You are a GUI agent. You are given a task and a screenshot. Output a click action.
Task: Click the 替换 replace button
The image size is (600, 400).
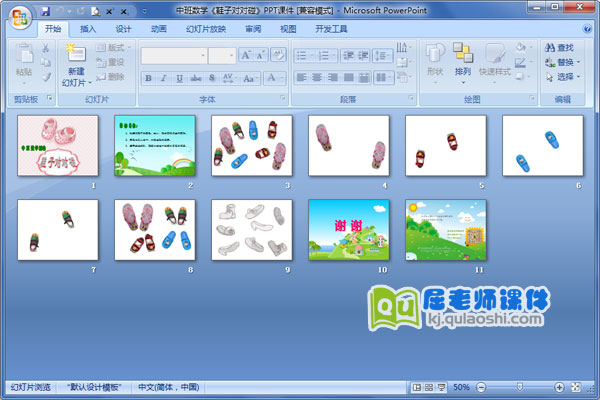coord(562,62)
